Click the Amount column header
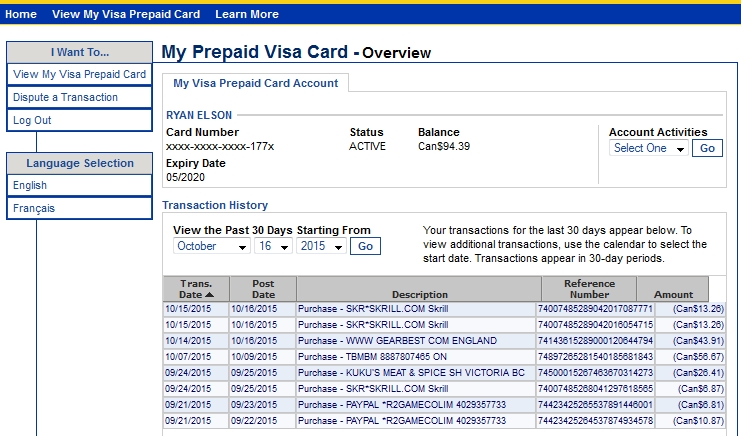741x436 pixels. click(x=673, y=295)
